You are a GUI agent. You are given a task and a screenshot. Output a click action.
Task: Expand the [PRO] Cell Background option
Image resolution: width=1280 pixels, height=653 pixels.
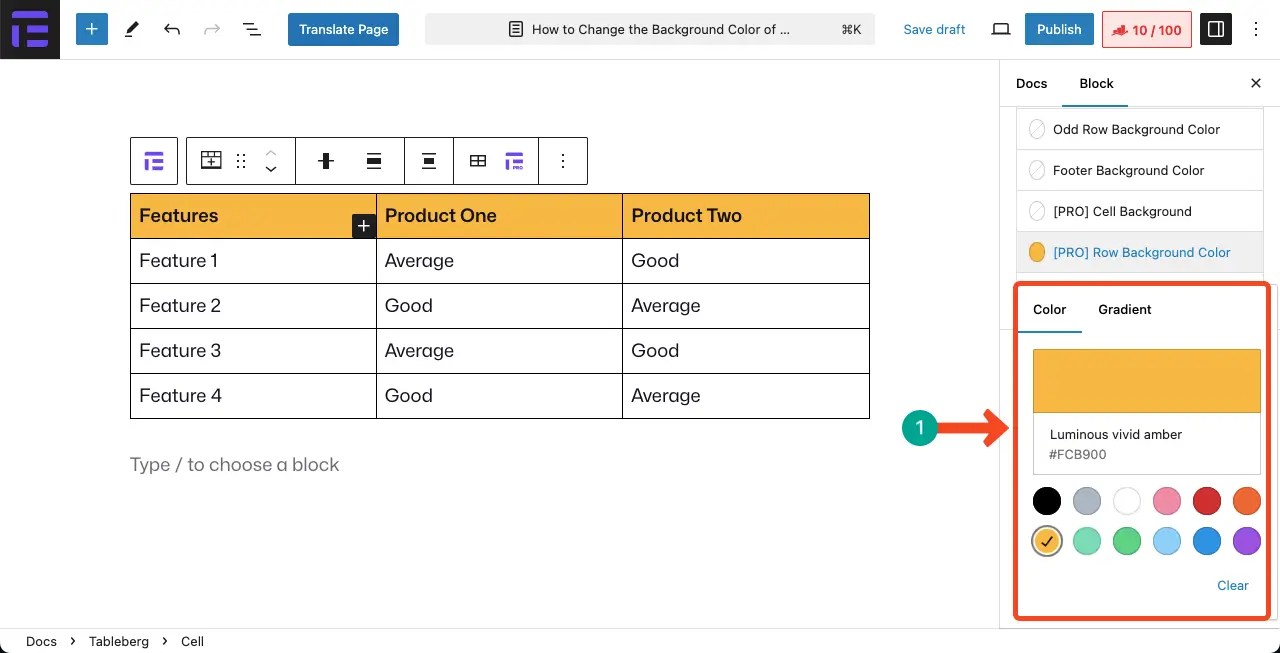[x=1122, y=211]
